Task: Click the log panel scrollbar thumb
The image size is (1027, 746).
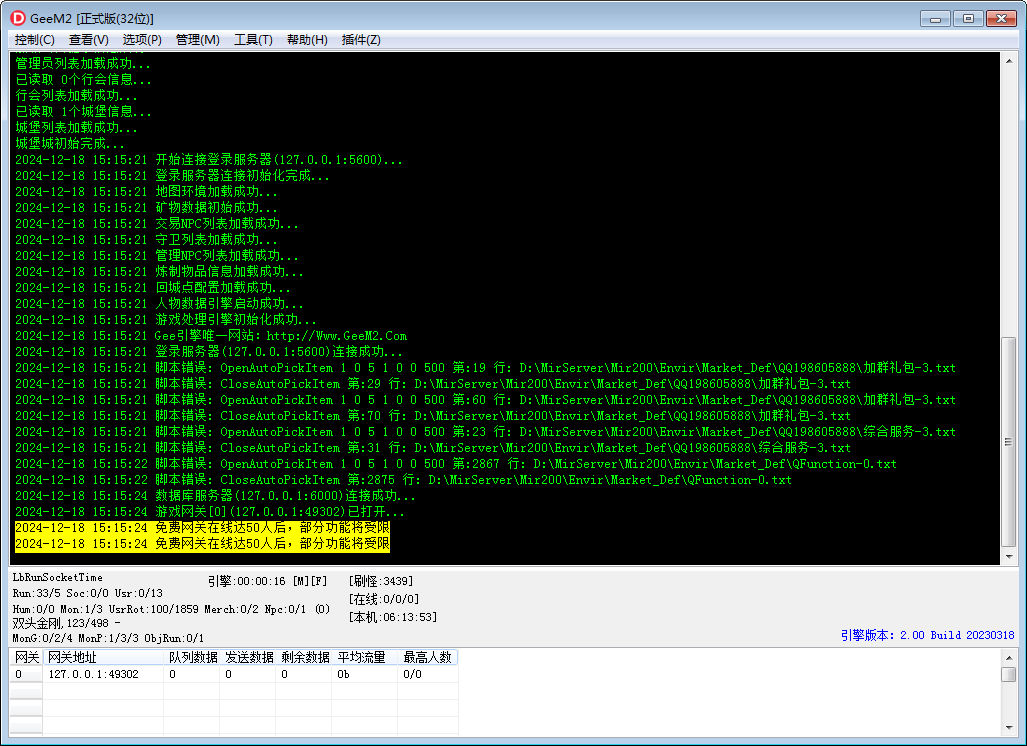Action: click(1009, 442)
